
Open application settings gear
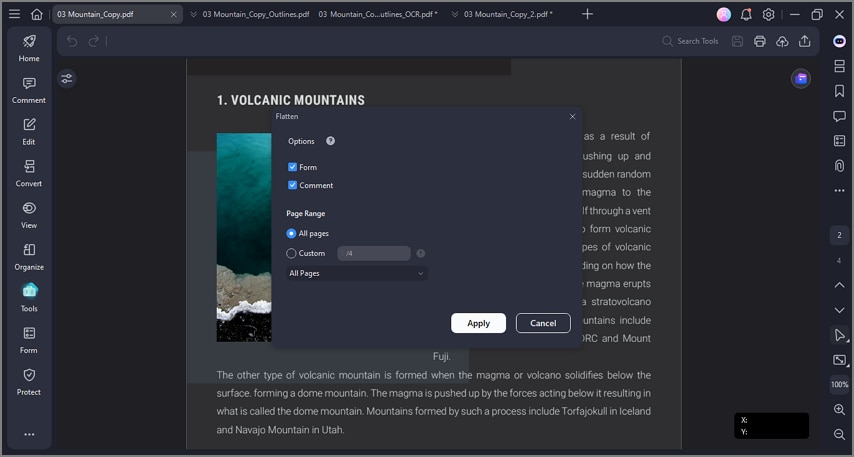coord(768,15)
